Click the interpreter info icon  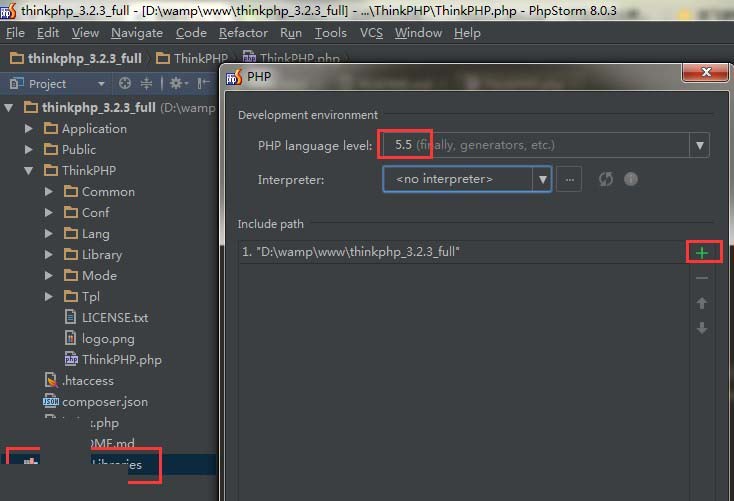(631, 179)
